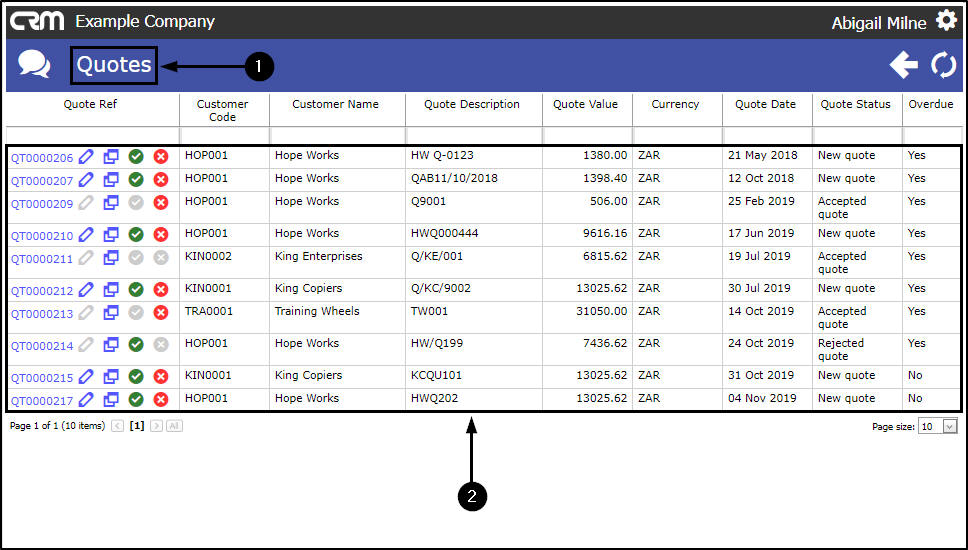
Task: Go to next page with pager arrow
Action: click(156, 426)
